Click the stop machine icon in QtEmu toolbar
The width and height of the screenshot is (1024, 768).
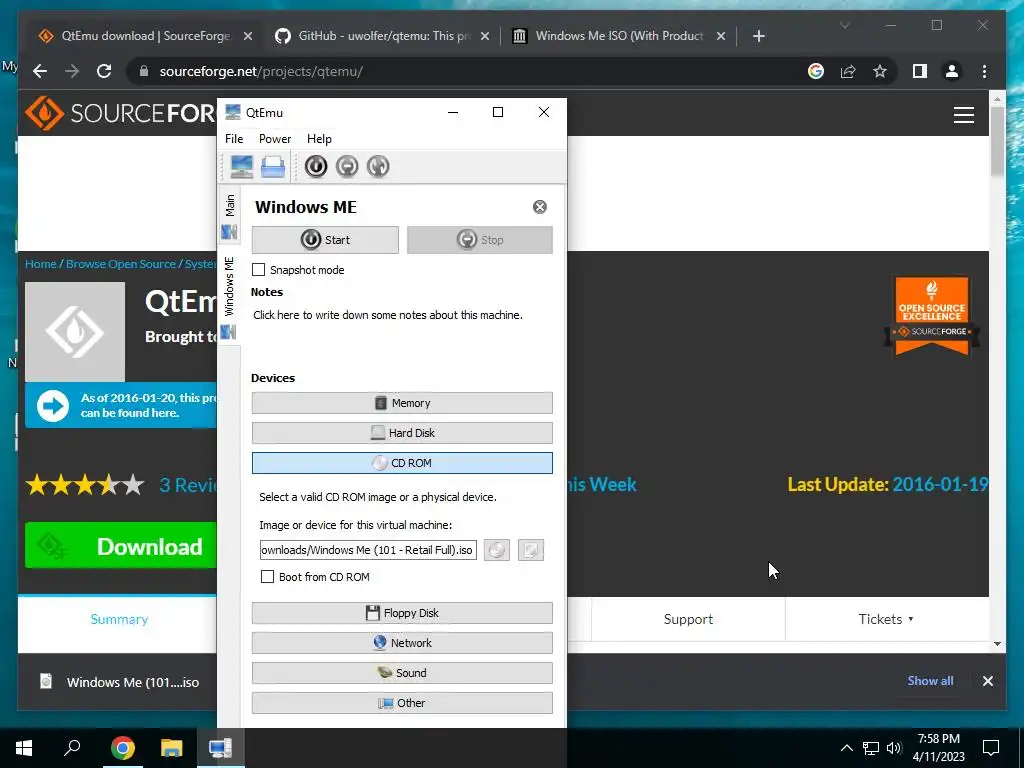347,167
